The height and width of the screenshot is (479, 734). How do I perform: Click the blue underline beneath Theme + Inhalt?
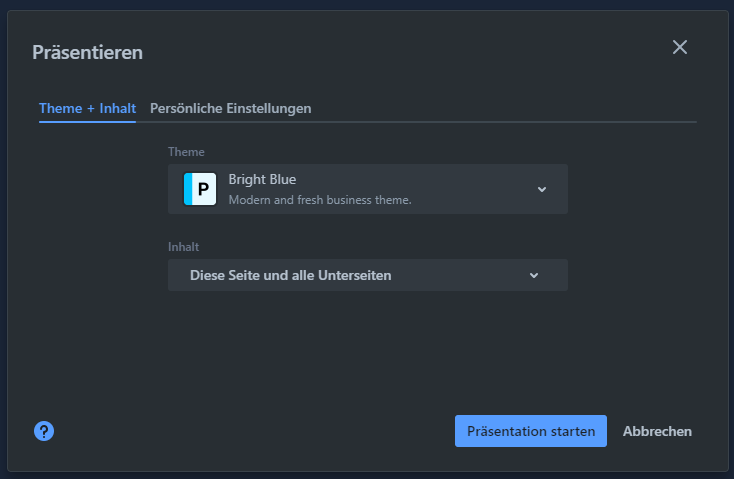[87, 122]
